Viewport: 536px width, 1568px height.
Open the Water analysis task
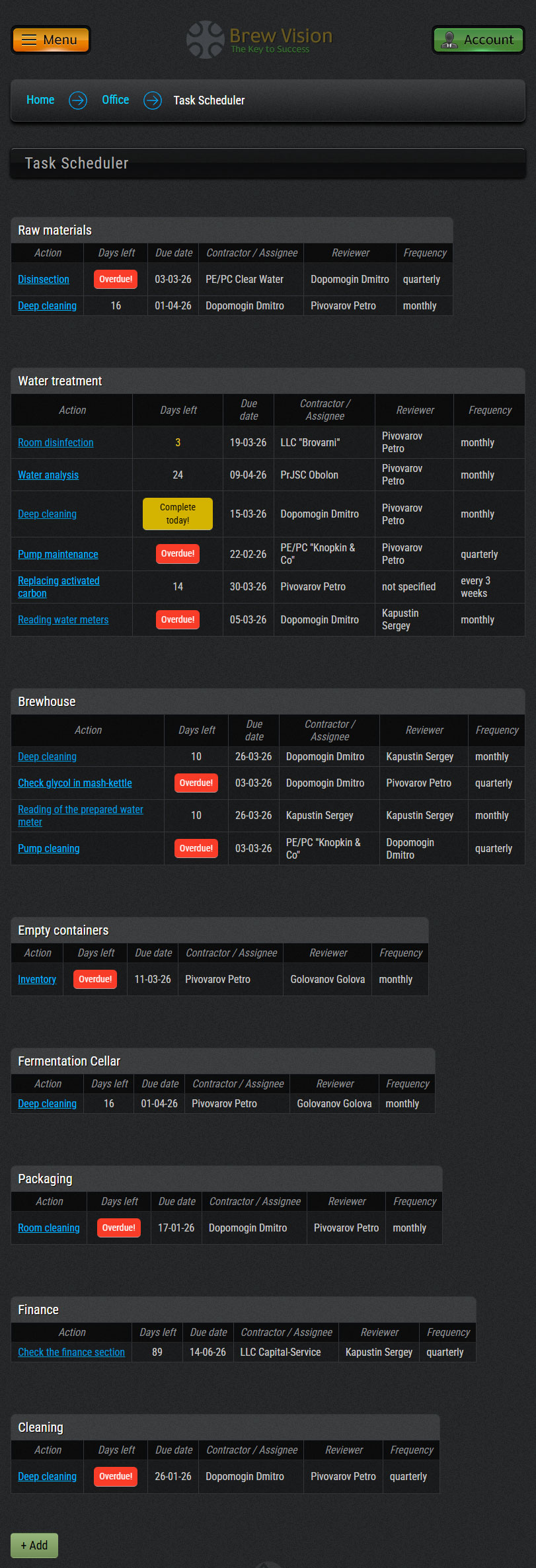(x=48, y=475)
